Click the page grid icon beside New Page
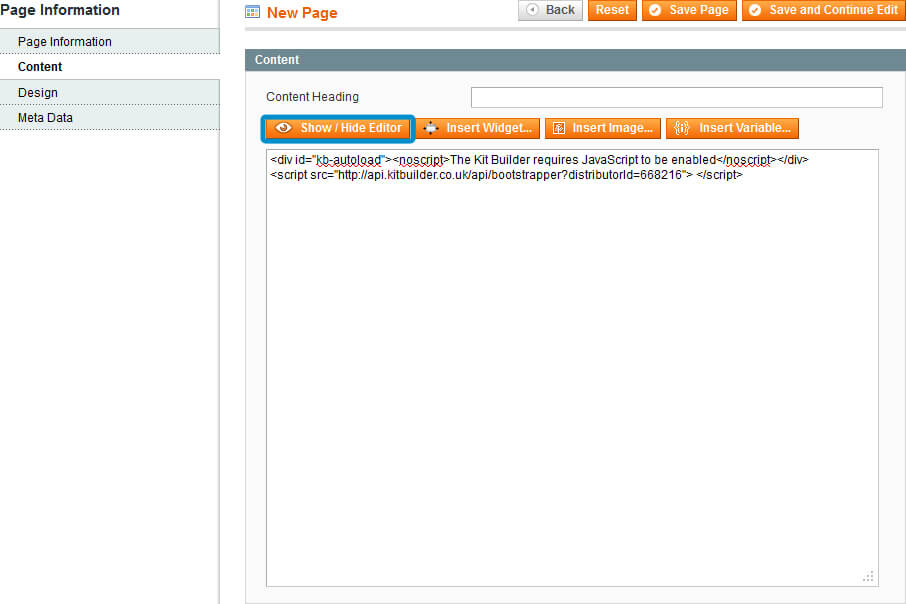 pos(253,12)
